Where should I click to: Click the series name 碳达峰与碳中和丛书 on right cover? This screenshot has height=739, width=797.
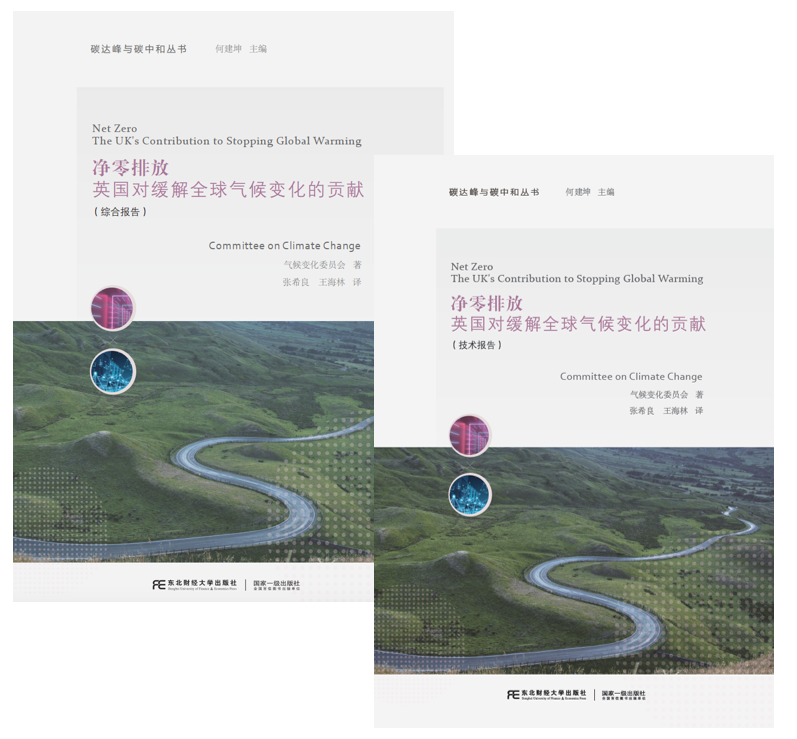(494, 192)
